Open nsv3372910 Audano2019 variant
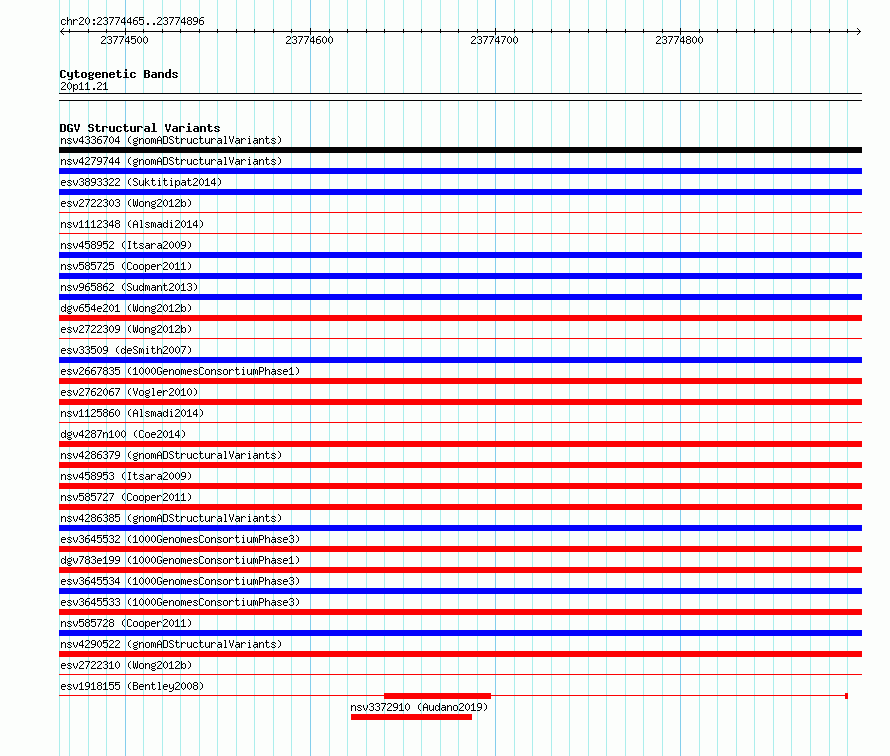 [419, 707]
